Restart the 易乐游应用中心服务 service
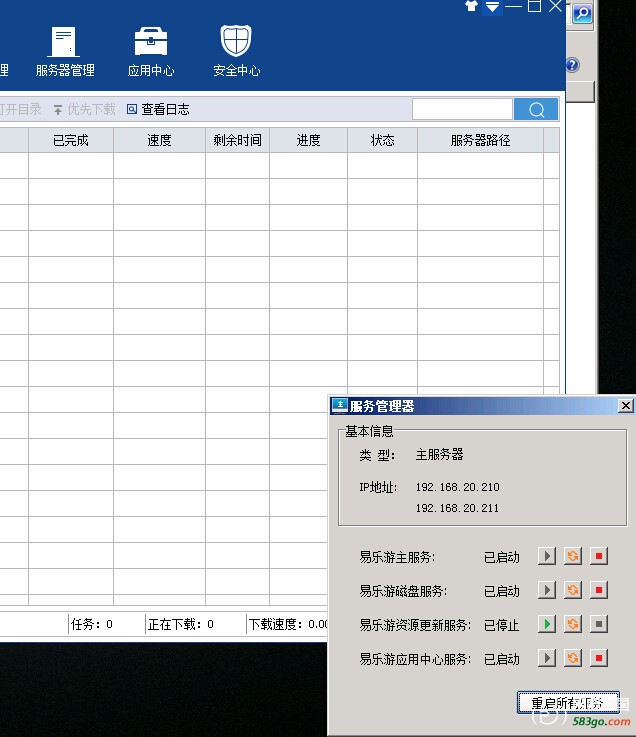Viewport: 636px width, 737px height. pos(573,658)
